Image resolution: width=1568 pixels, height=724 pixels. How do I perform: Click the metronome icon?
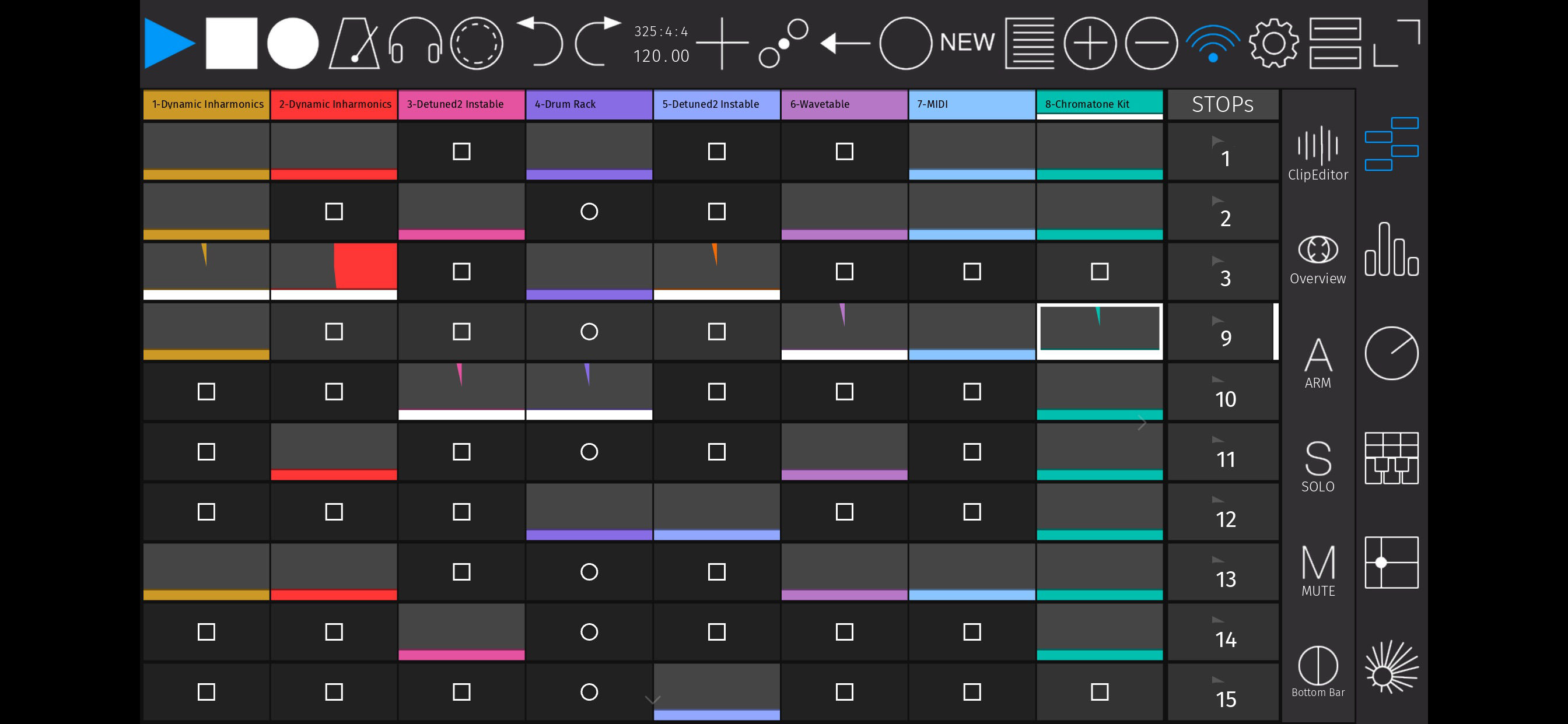click(354, 43)
